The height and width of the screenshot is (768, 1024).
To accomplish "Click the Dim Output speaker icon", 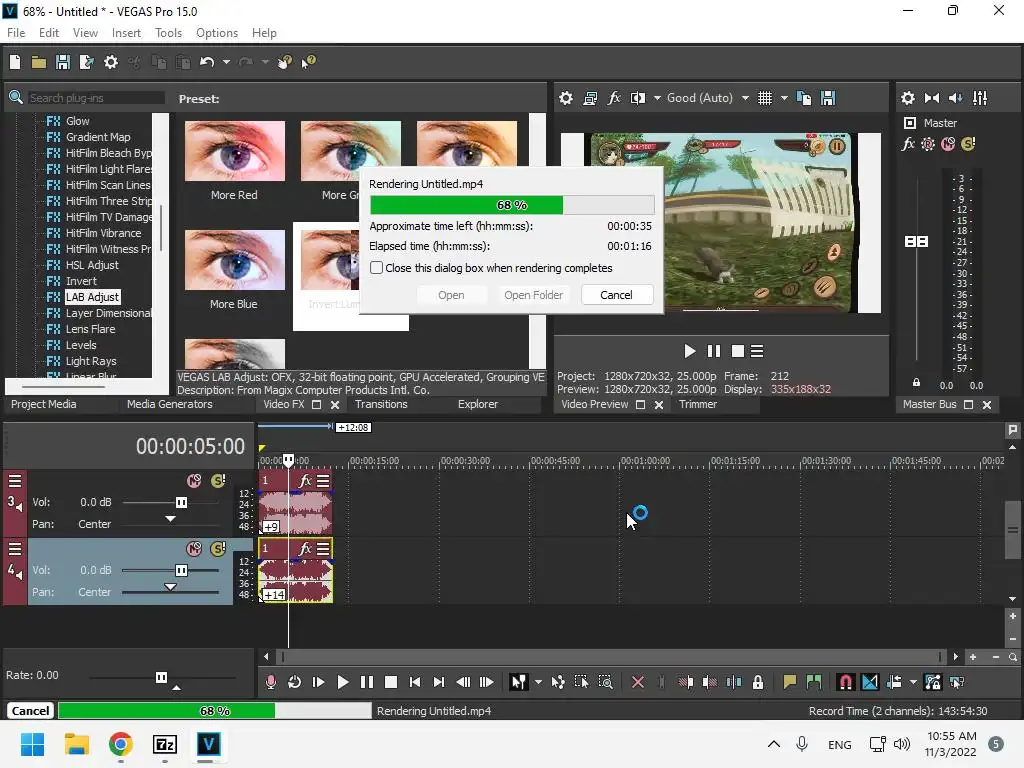I will pos(955,98).
